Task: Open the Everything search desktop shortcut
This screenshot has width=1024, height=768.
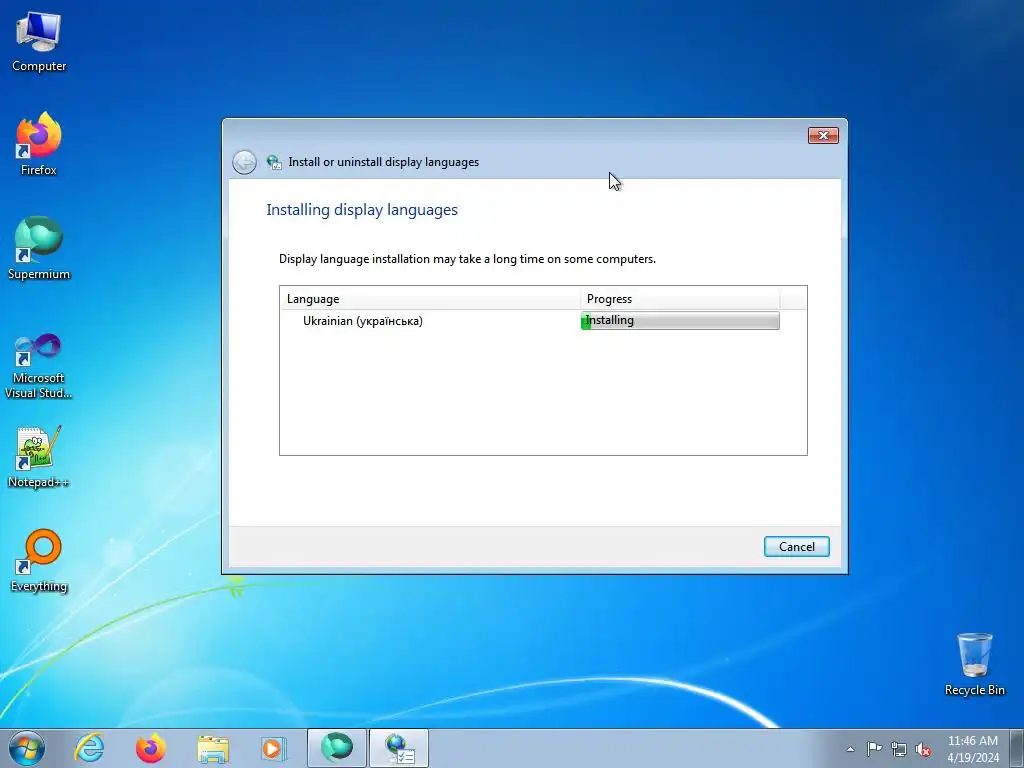Action: 39,561
